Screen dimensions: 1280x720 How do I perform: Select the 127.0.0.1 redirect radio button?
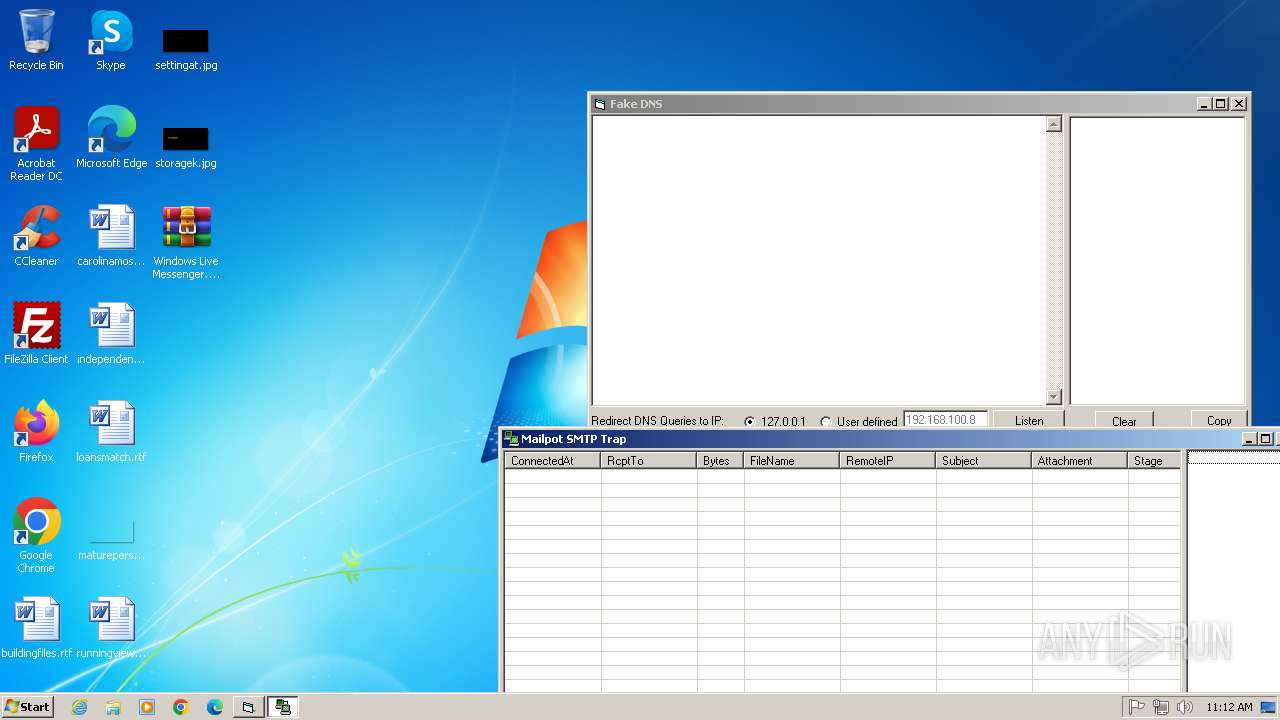pyautogui.click(x=750, y=421)
